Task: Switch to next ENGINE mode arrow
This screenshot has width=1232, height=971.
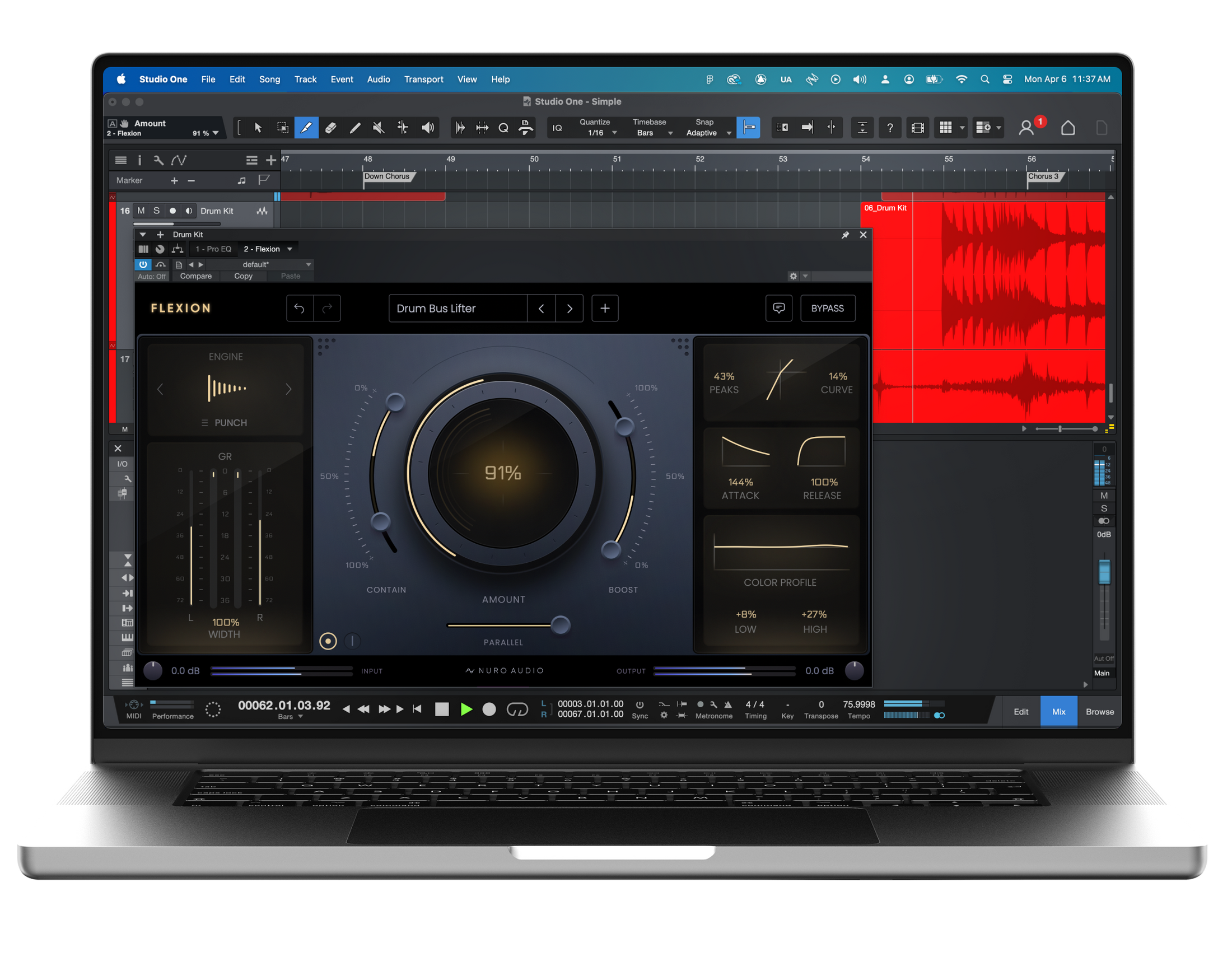Action: click(288, 389)
